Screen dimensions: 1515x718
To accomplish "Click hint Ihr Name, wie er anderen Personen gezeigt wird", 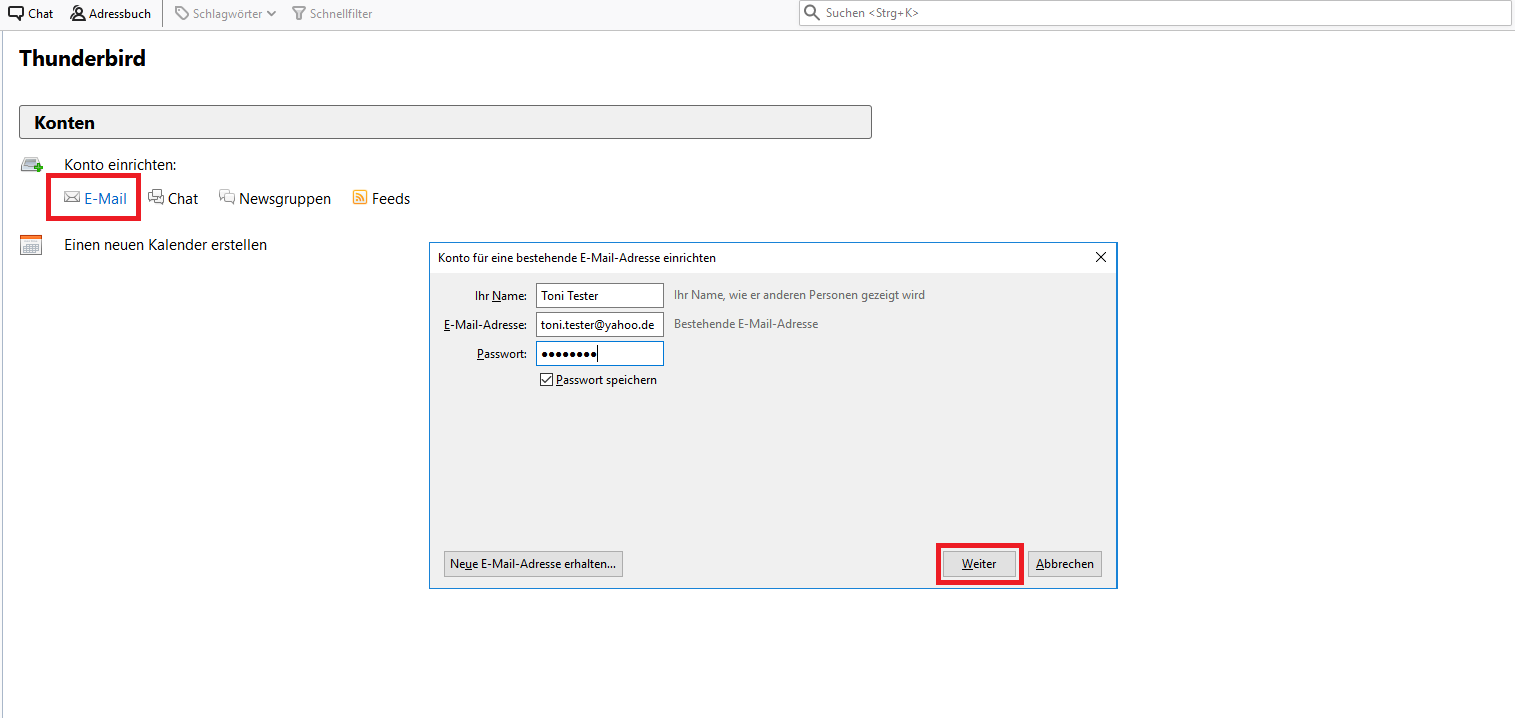I will (799, 295).
